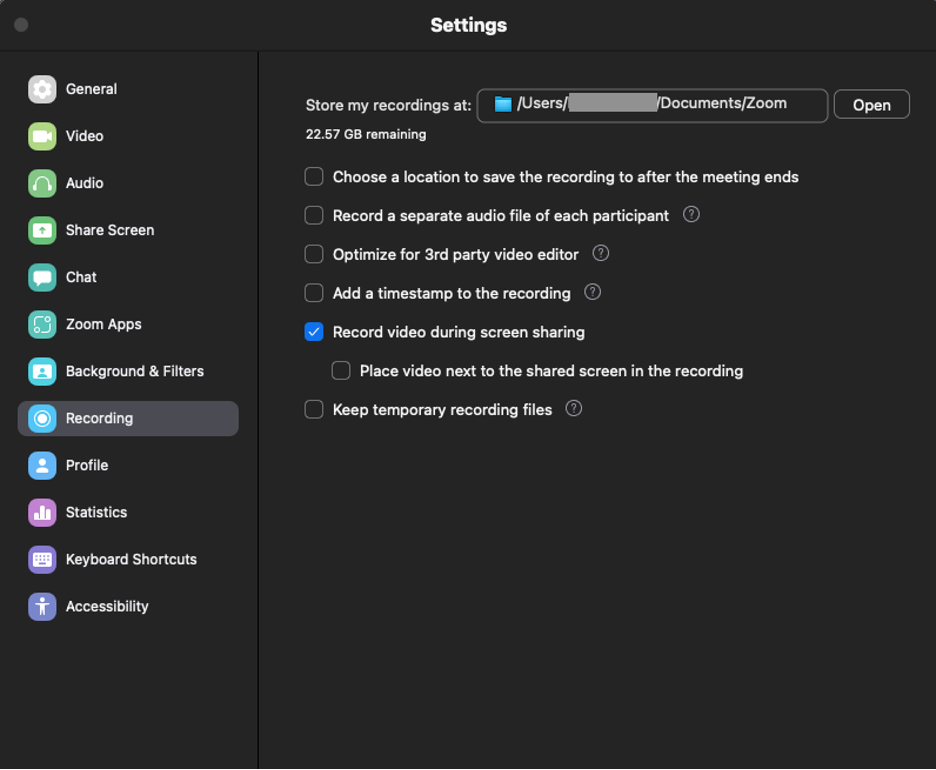Image resolution: width=936 pixels, height=770 pixels.
Task: Switch to the Profile settings tab
Action: (x=87, y=465)
